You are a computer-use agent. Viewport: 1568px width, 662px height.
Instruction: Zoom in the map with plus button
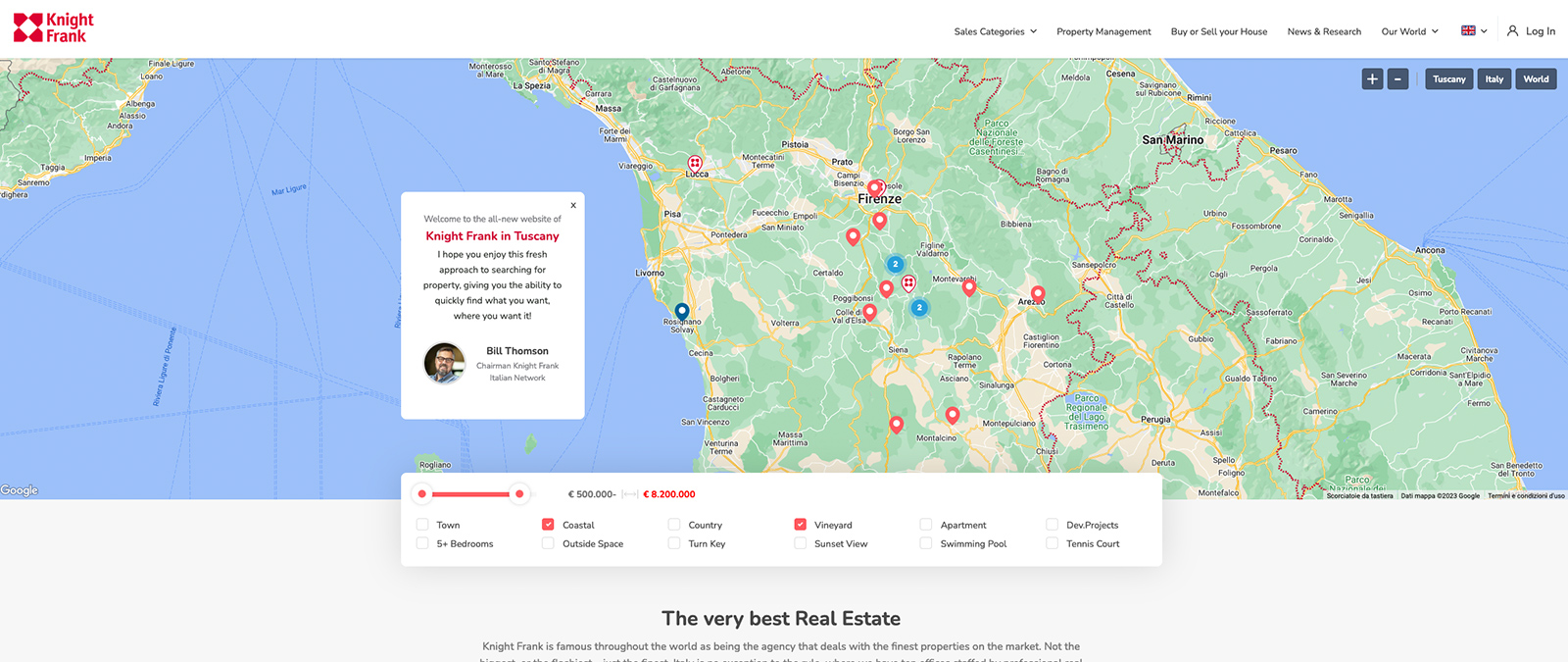[x=1372, y=79]
